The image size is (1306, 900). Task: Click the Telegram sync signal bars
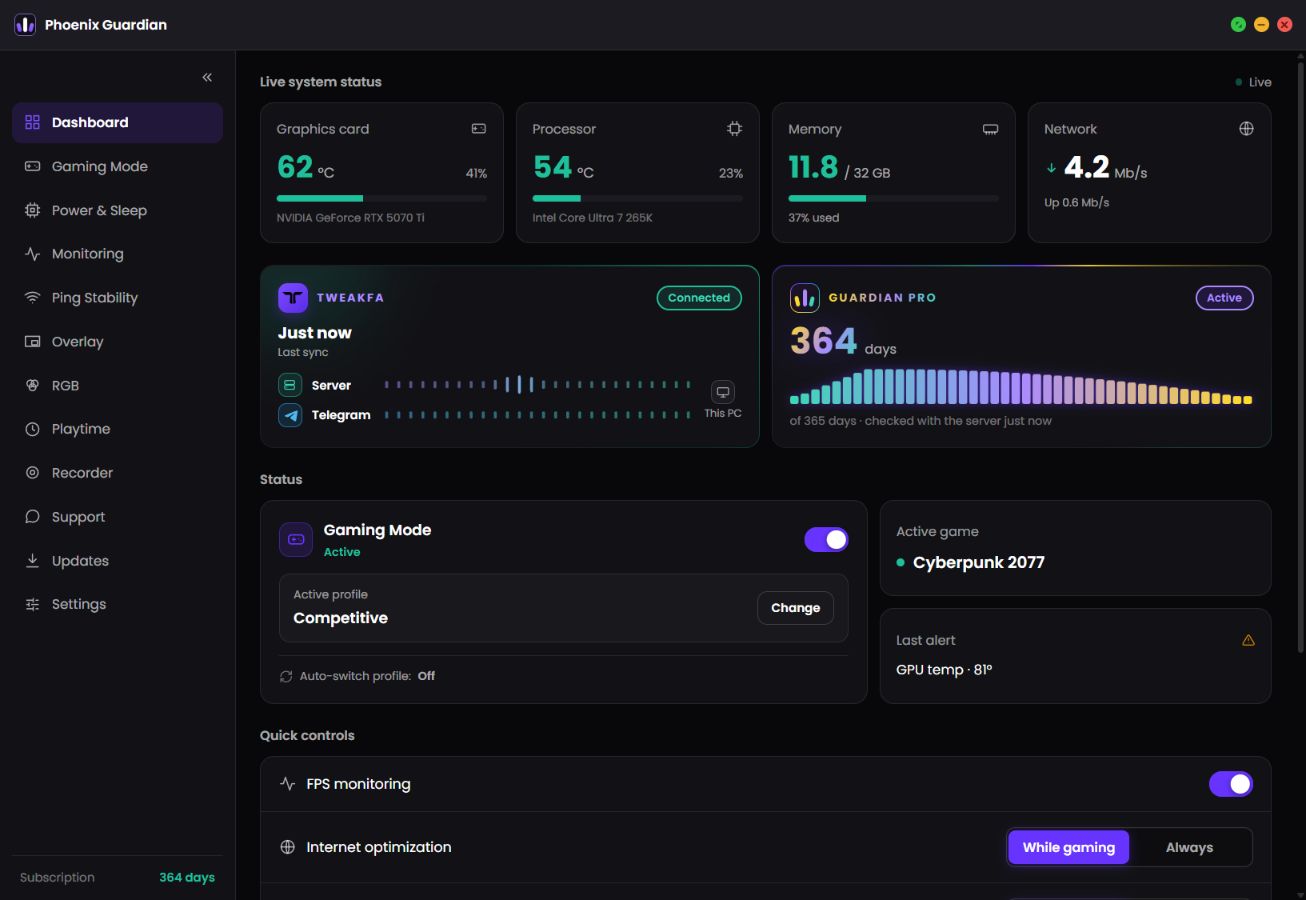(x=537, y=415)
